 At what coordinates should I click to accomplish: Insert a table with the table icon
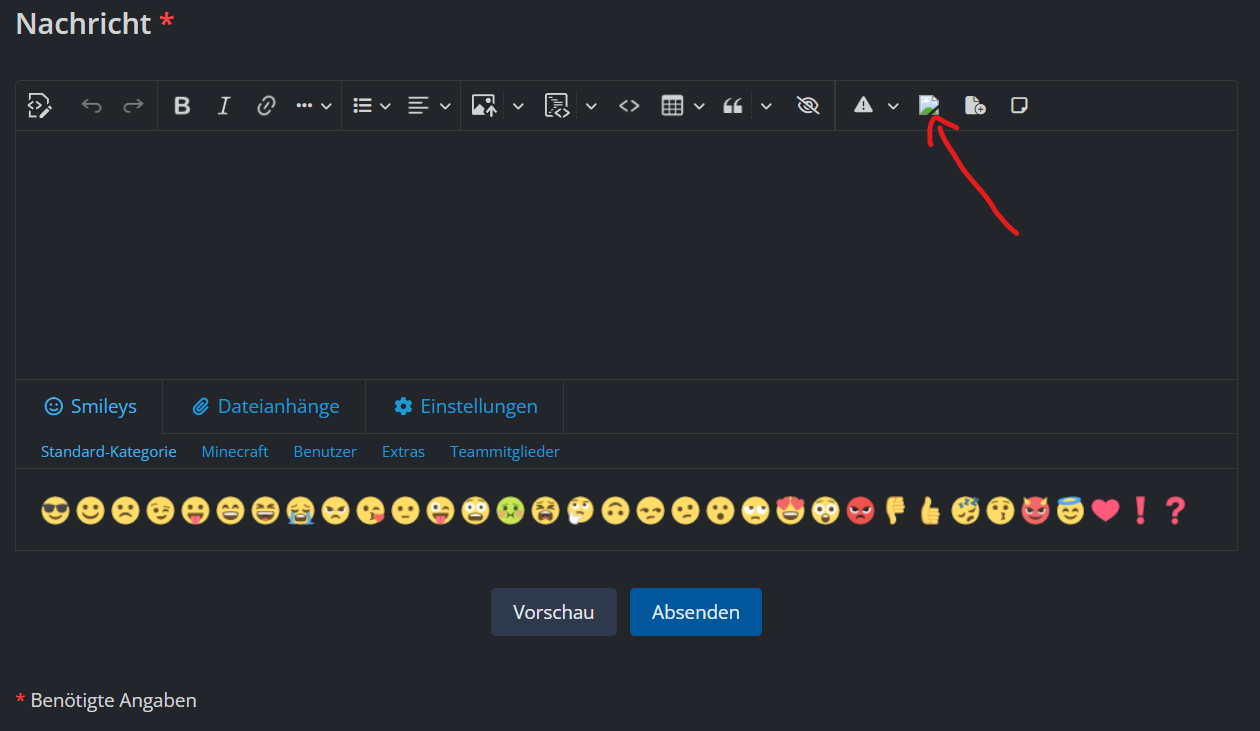[672, 106]
